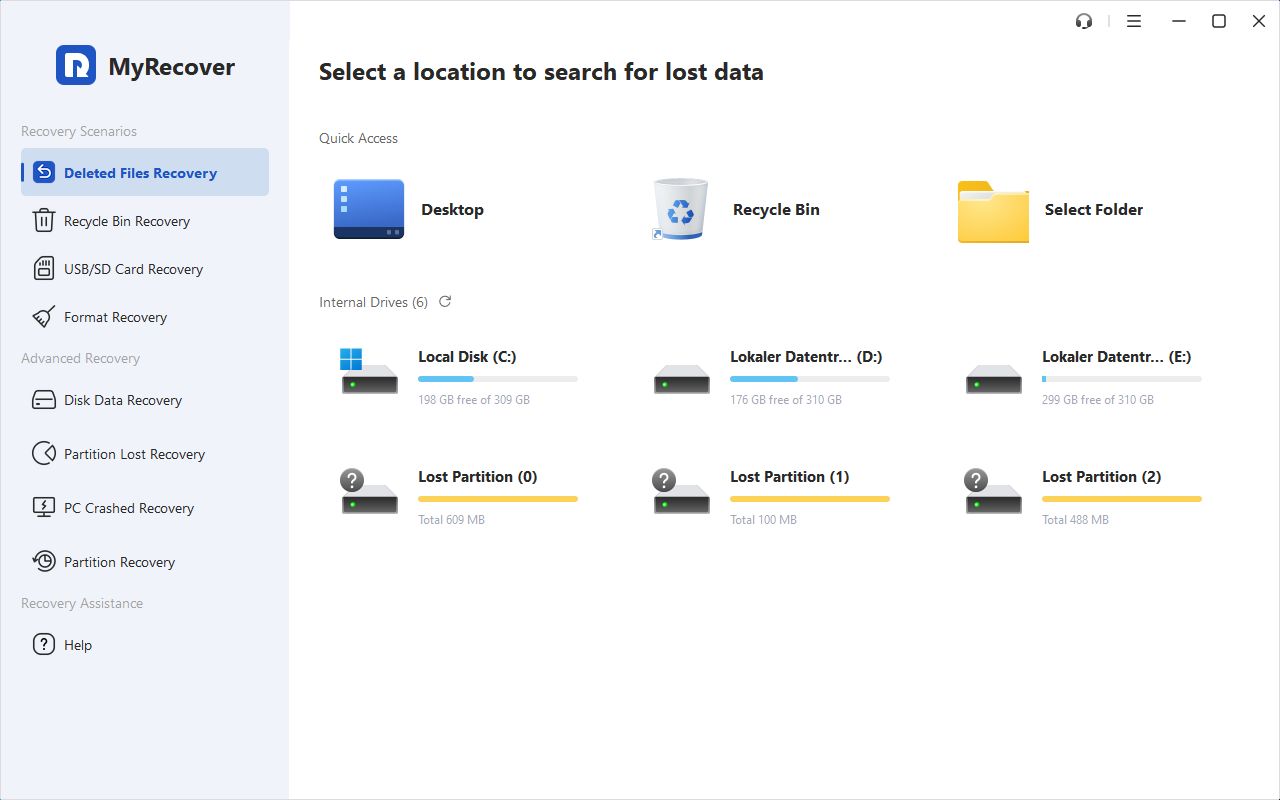Open support via headset icon

point(1084,21)
